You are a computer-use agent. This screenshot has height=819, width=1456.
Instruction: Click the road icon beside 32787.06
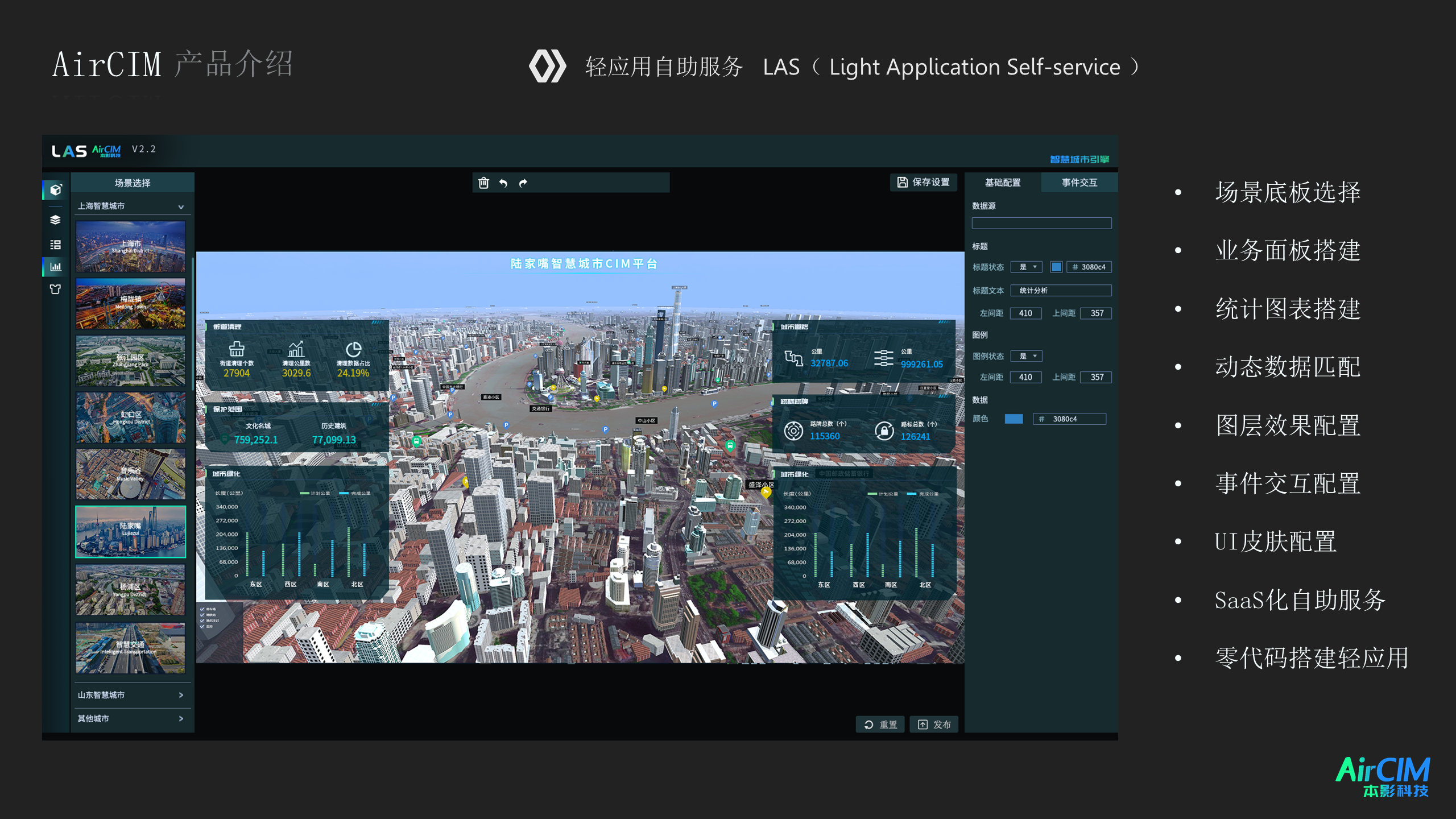793,358
